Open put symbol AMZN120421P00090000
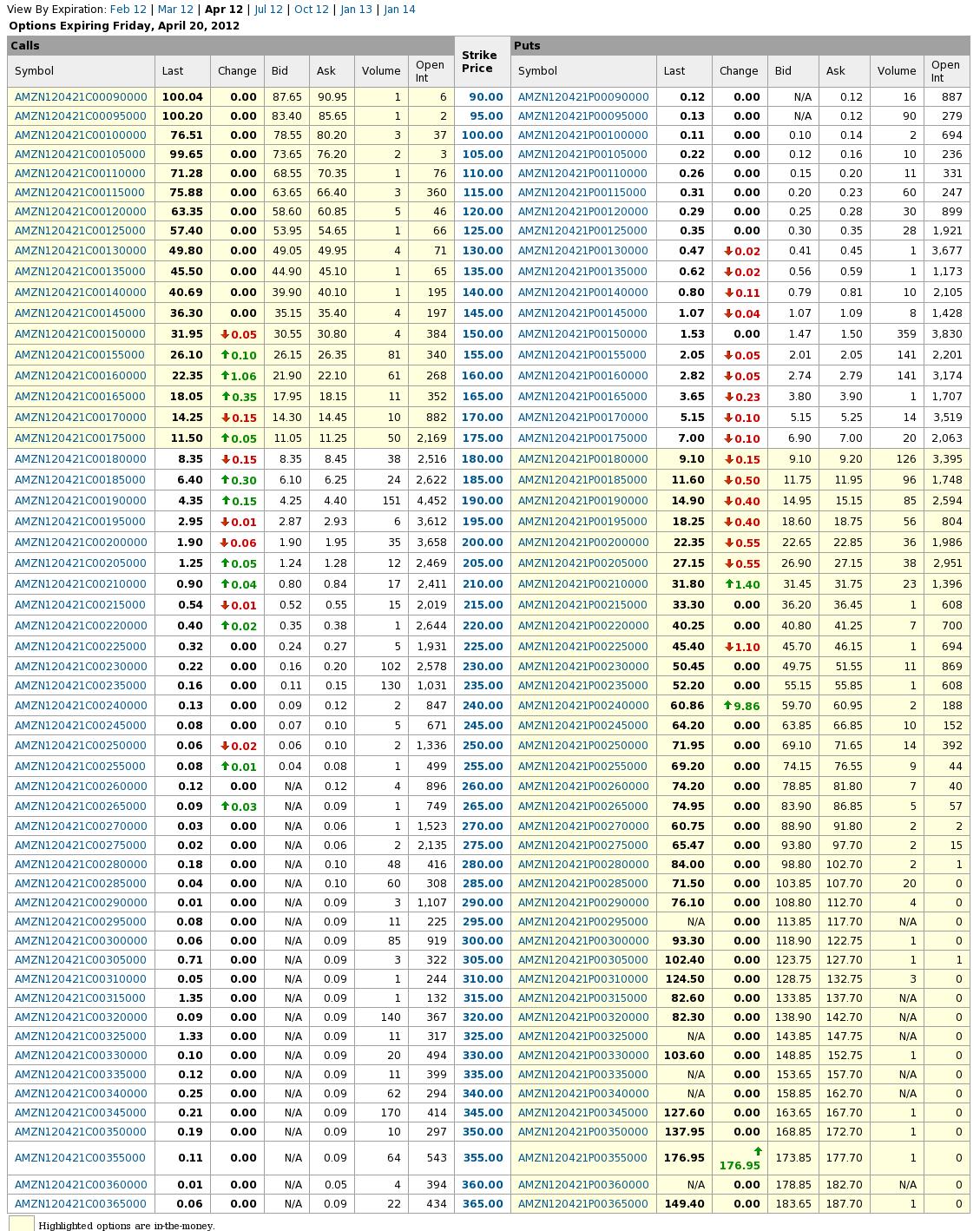Image resolution: width=980 pixels, height=1231 pixels. [x=583, y=97]
